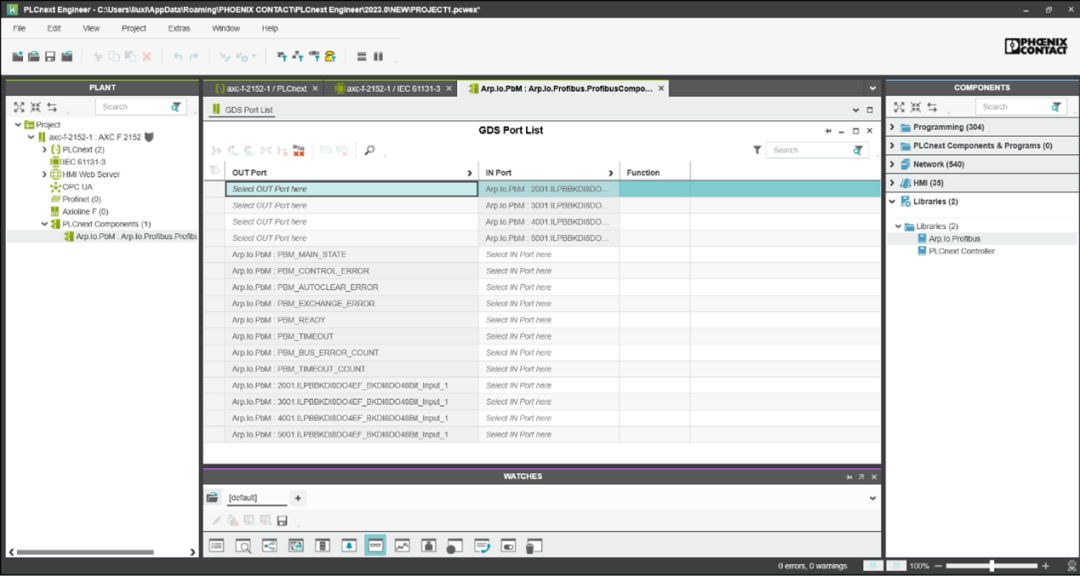Expand the PLCnext (2) tree node
This screenshot has height=576, width=1080.
[44, 149]
